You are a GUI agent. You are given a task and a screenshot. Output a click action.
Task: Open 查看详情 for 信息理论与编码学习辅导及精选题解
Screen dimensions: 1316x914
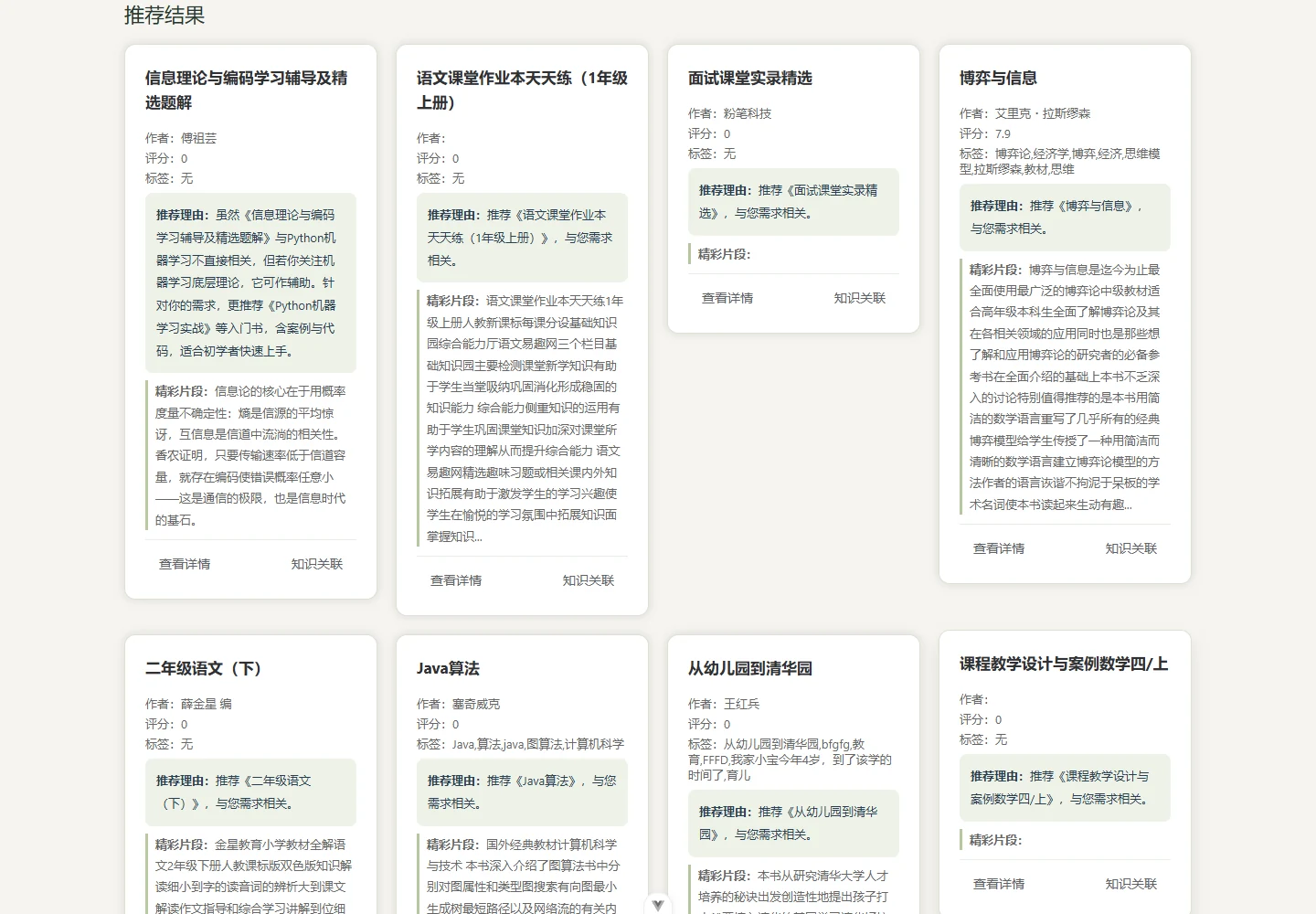pyautogui.click(x=185, y=564)
